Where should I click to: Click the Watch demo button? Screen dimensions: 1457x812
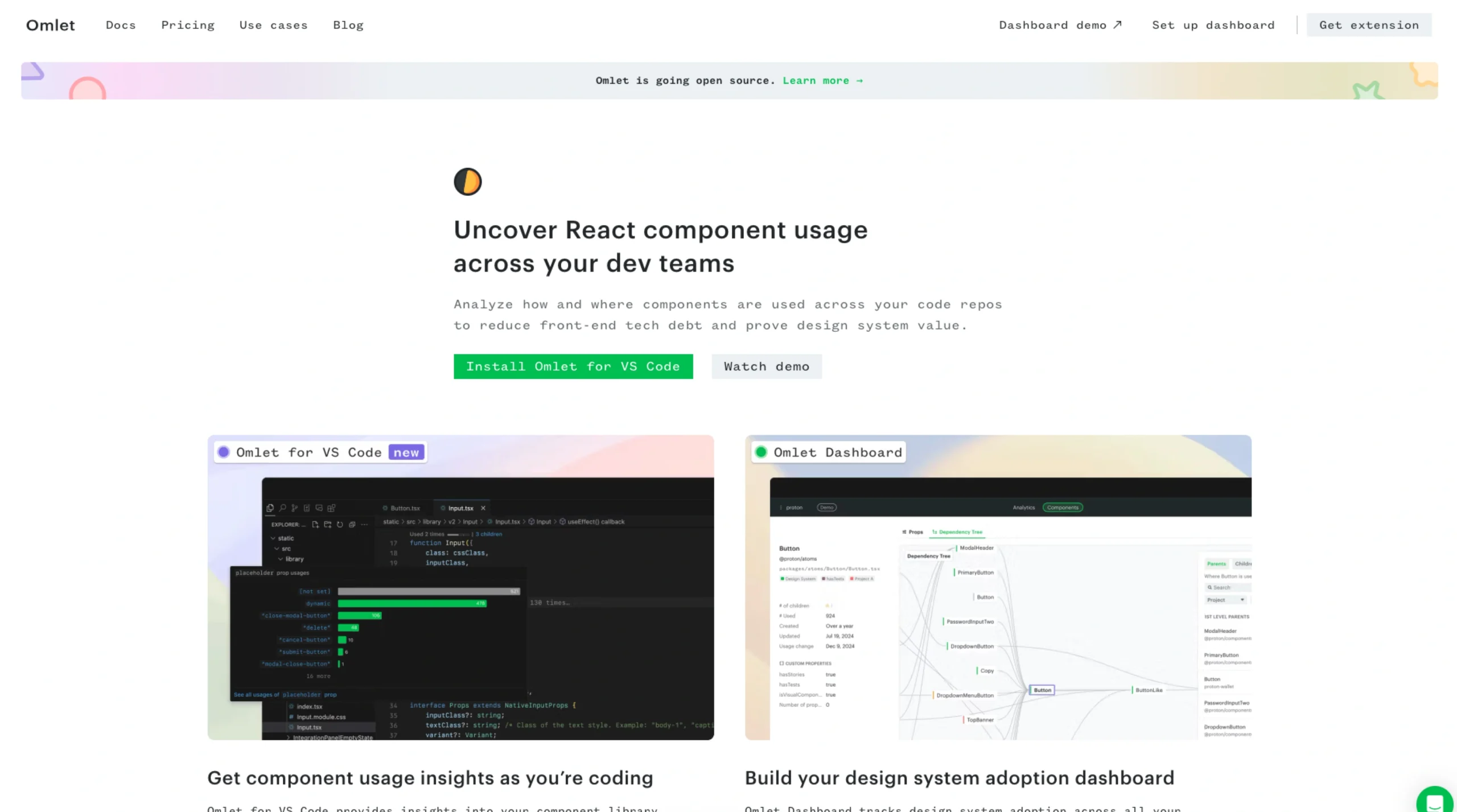pyautogui.click(x=767, y=366)
